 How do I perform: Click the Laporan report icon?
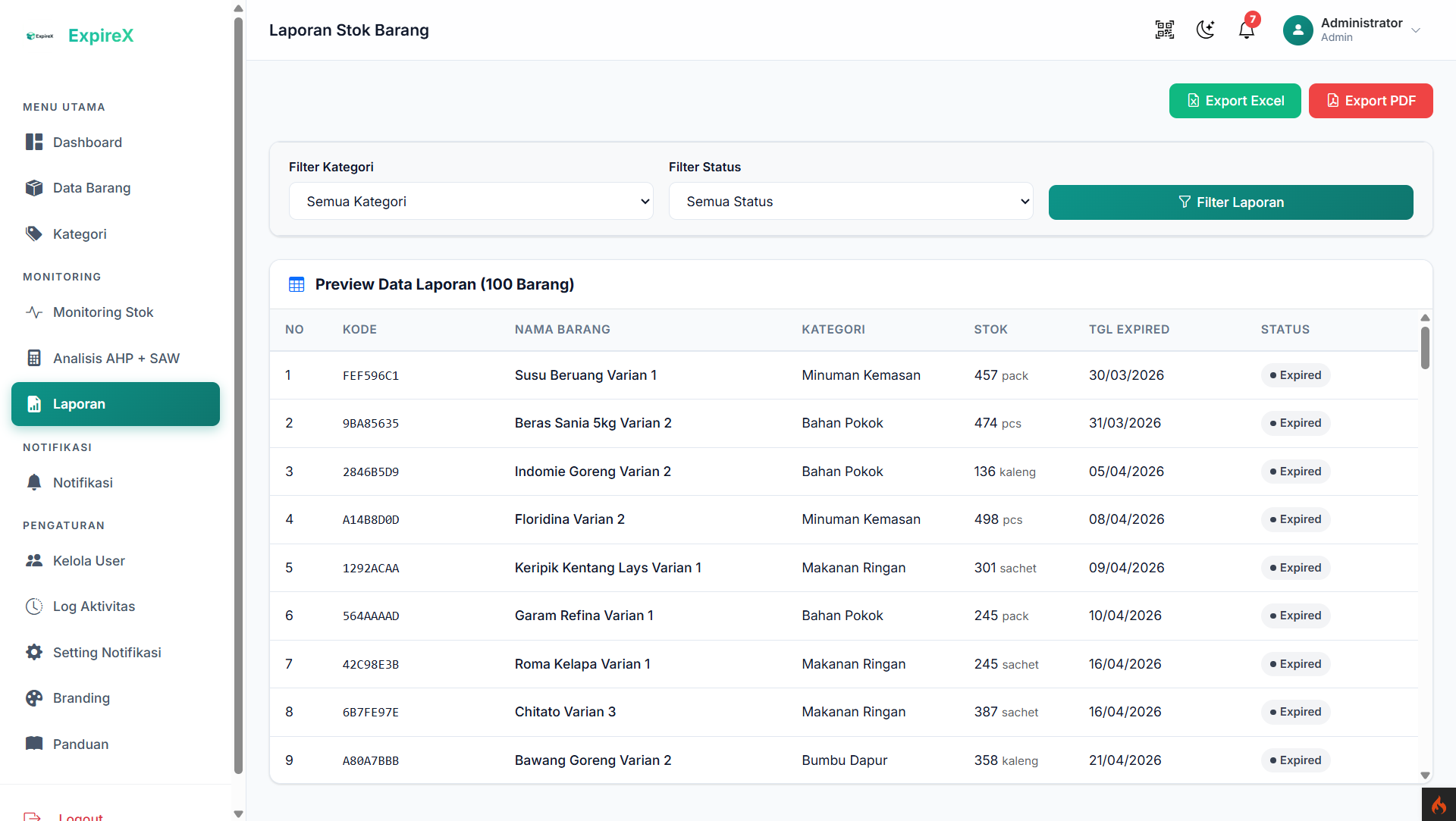[34, 404]
